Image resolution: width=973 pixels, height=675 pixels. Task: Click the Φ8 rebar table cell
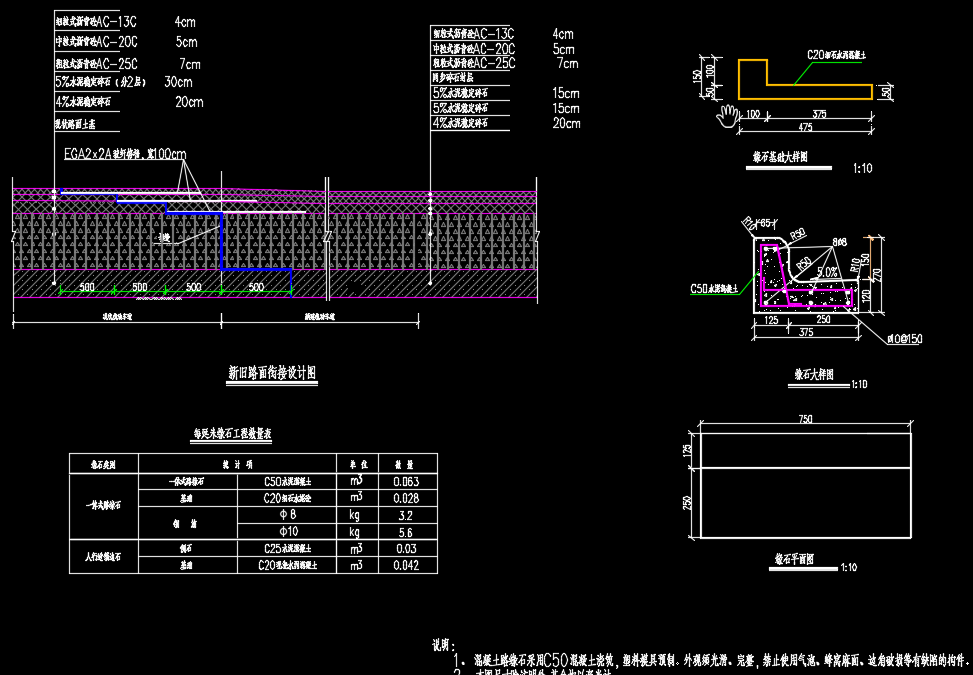287,515
